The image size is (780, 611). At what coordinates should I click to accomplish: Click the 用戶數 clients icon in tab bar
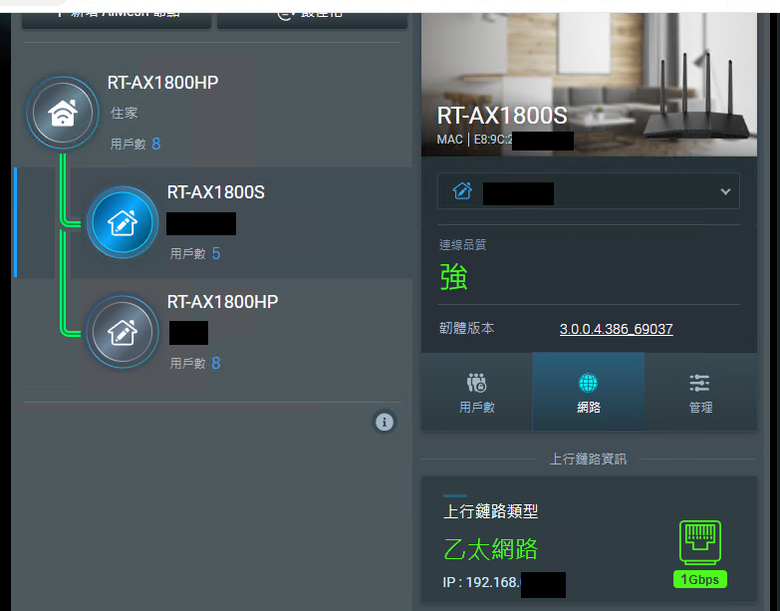click(x=477, y=383)
